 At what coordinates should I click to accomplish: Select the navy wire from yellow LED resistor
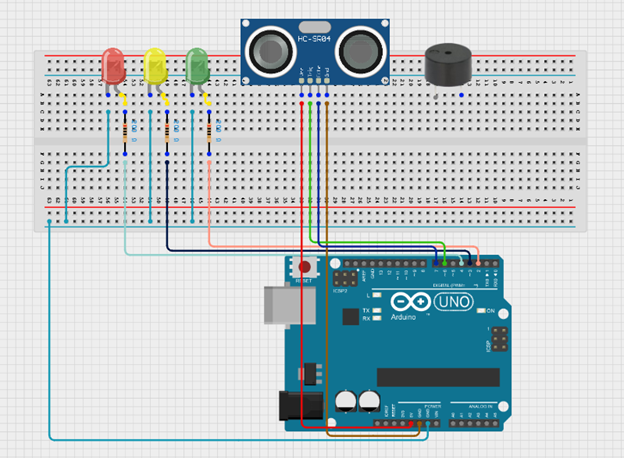(167, 207)
